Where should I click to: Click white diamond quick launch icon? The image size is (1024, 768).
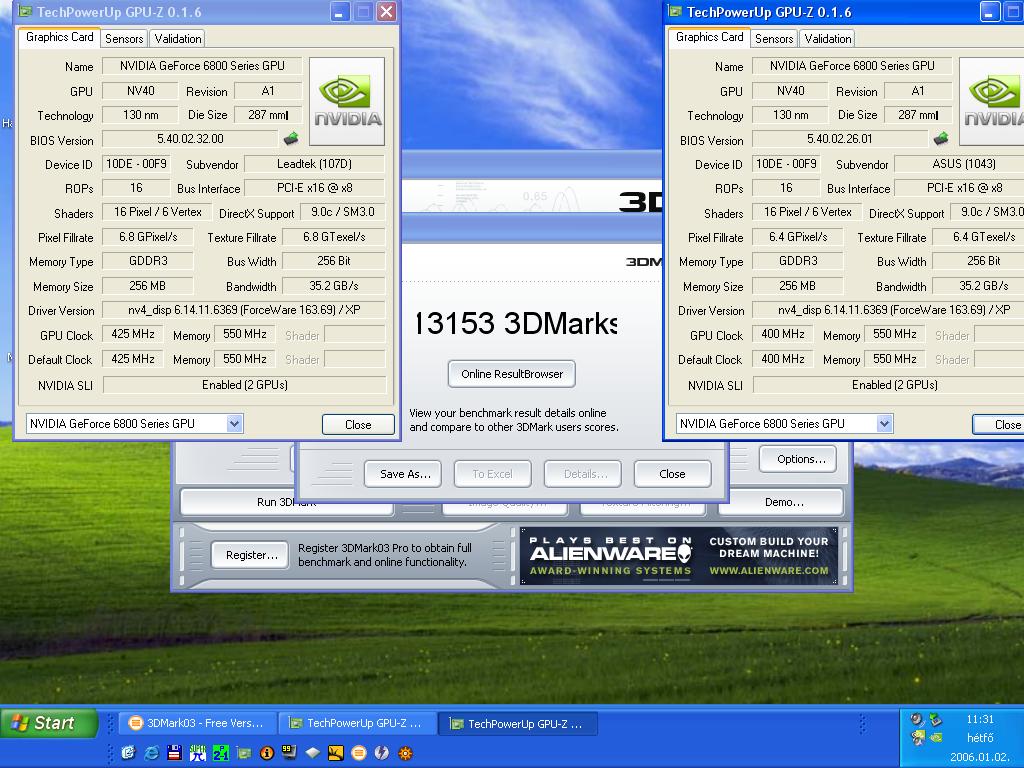coord(313,753)
